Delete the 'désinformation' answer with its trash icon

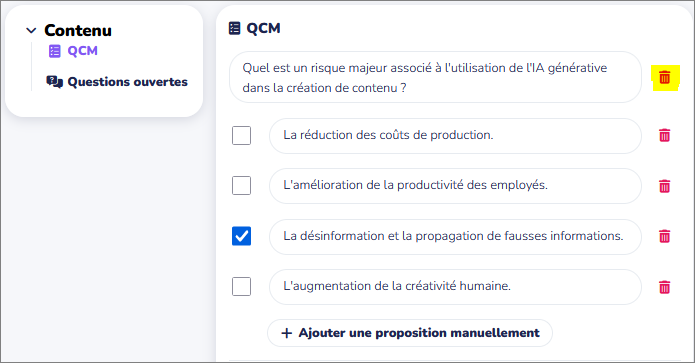pyautogui.click(x=664, y=236)
